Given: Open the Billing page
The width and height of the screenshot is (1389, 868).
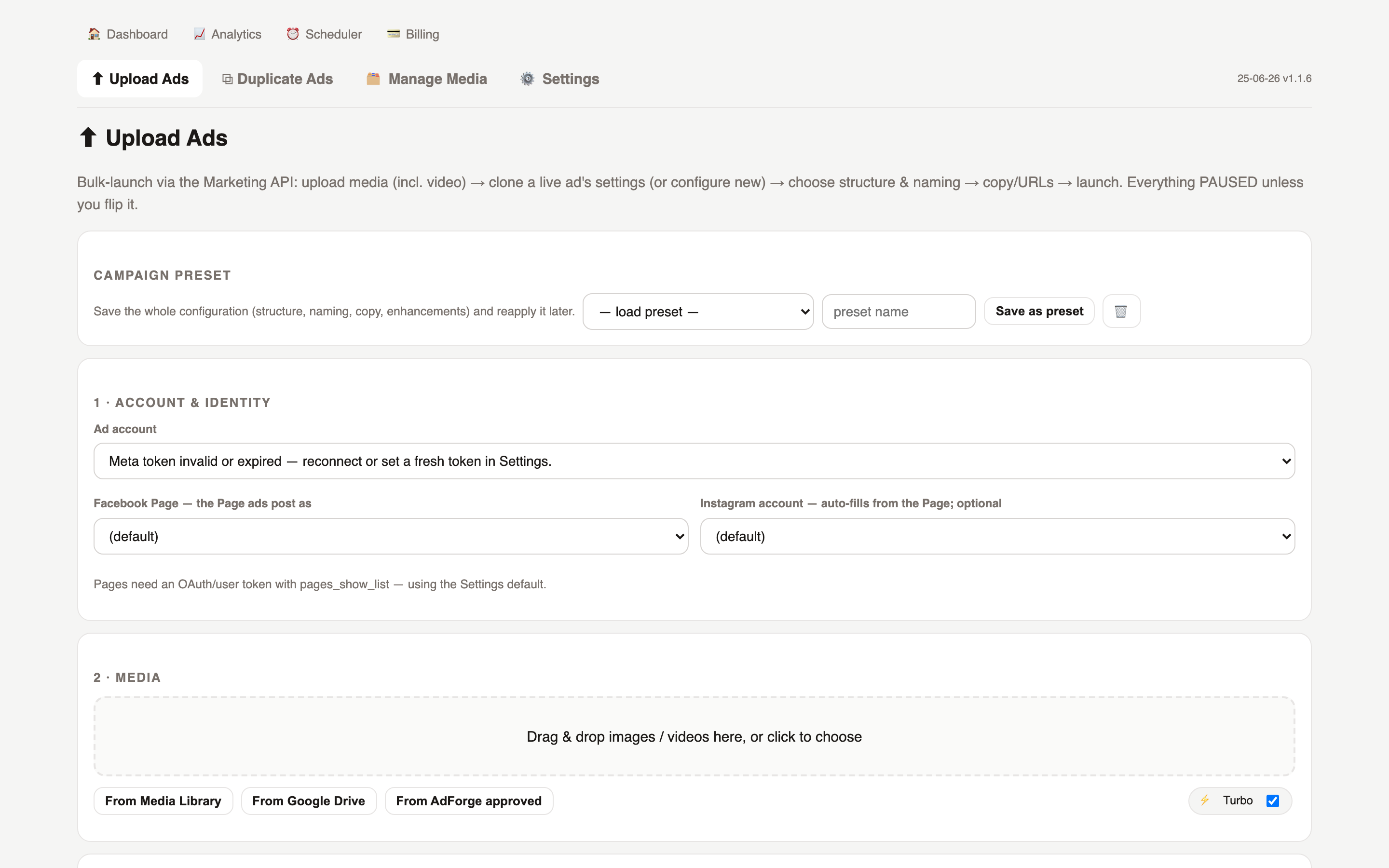Looking at the screenshot, I should coord(413,34).
